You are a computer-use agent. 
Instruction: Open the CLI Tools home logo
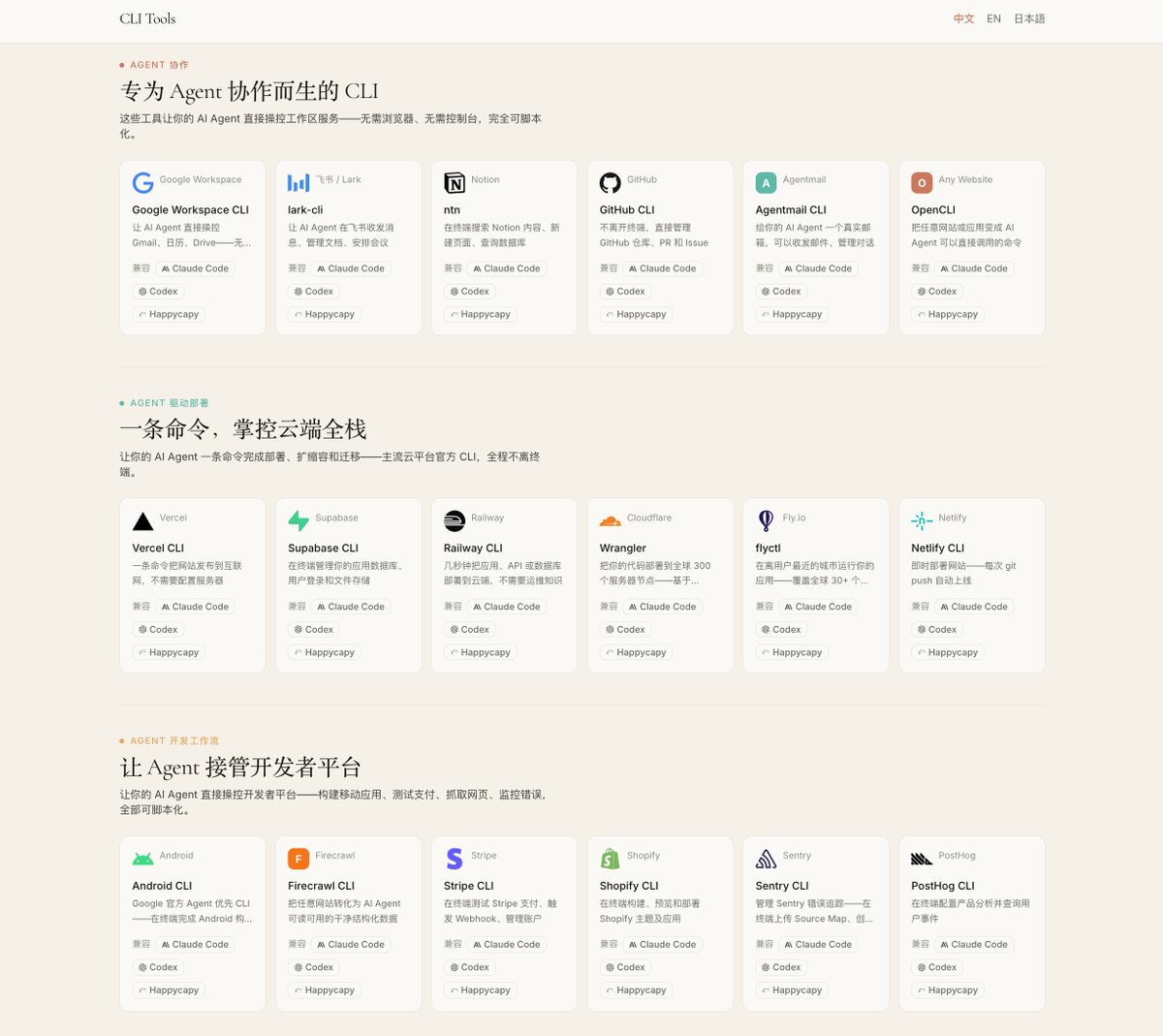(x=147, y=18)
